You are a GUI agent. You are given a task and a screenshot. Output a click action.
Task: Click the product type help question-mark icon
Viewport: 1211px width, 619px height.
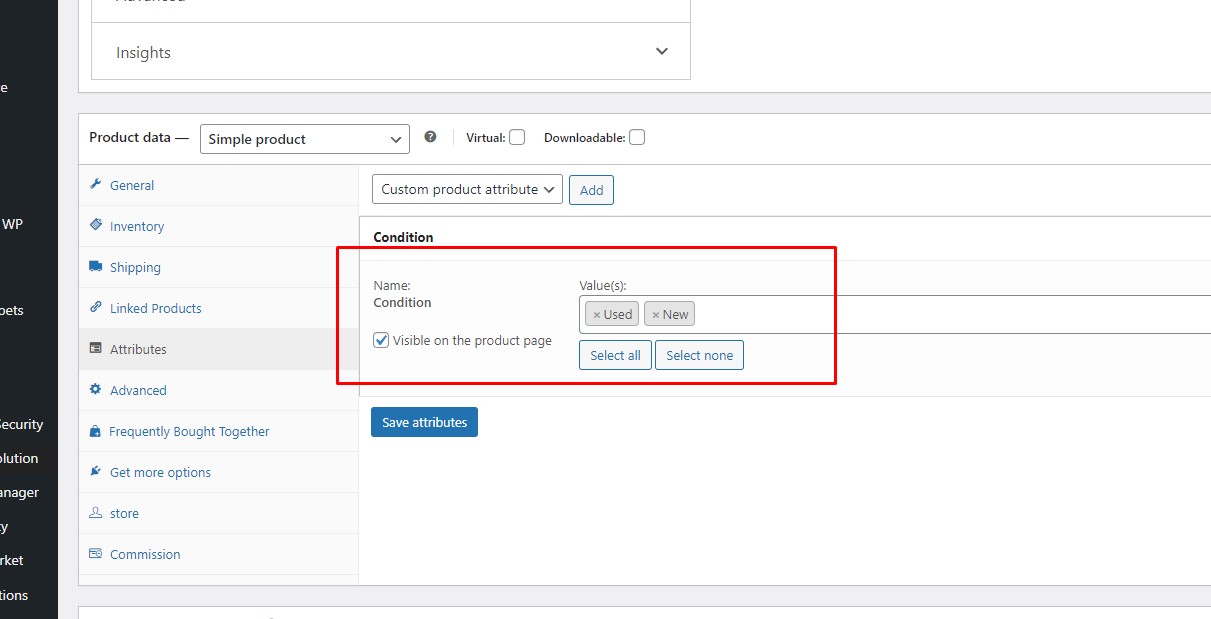(430, 137)
